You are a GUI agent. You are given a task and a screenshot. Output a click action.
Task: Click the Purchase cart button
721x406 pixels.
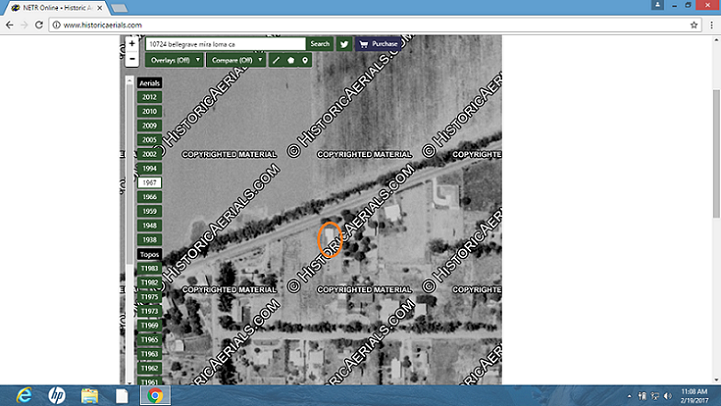pos(378,44)
